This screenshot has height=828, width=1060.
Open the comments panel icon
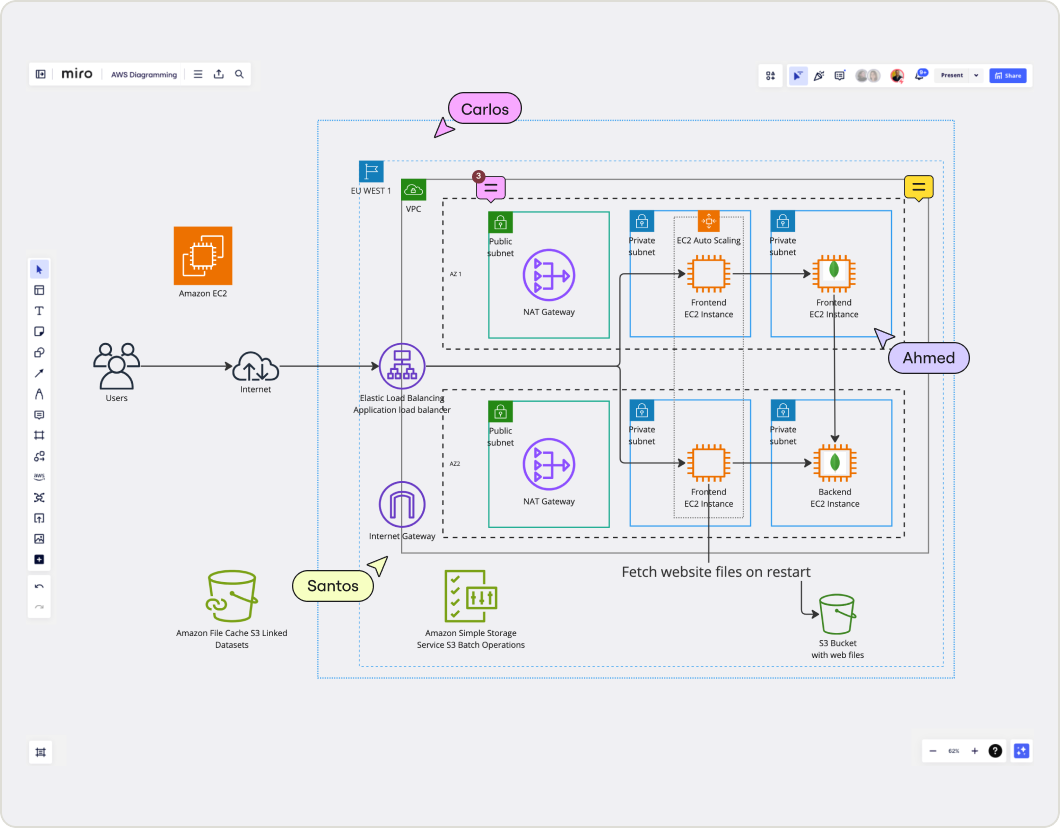coord(840,76)
